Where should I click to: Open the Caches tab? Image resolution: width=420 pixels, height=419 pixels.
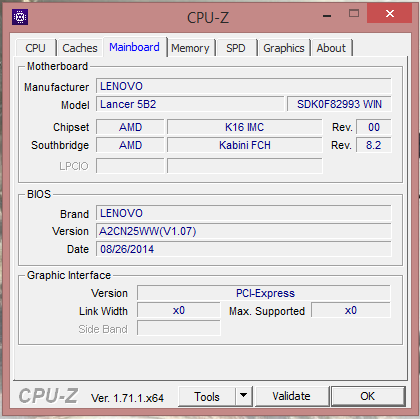click(80, 48)
